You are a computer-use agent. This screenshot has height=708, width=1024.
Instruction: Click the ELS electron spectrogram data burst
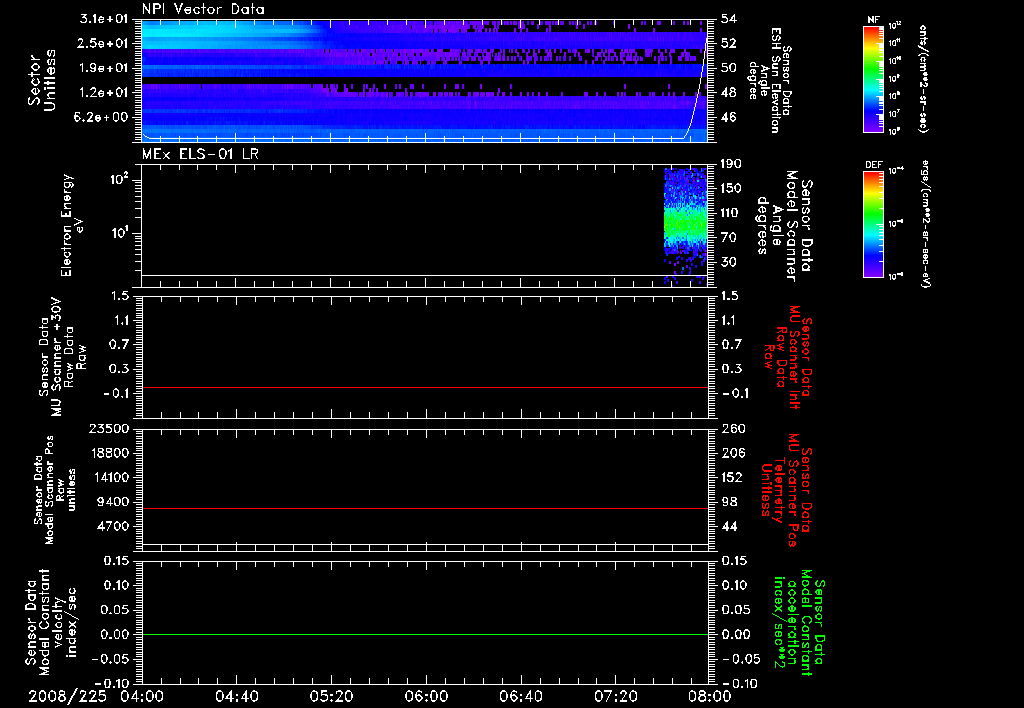coord(686,225)
